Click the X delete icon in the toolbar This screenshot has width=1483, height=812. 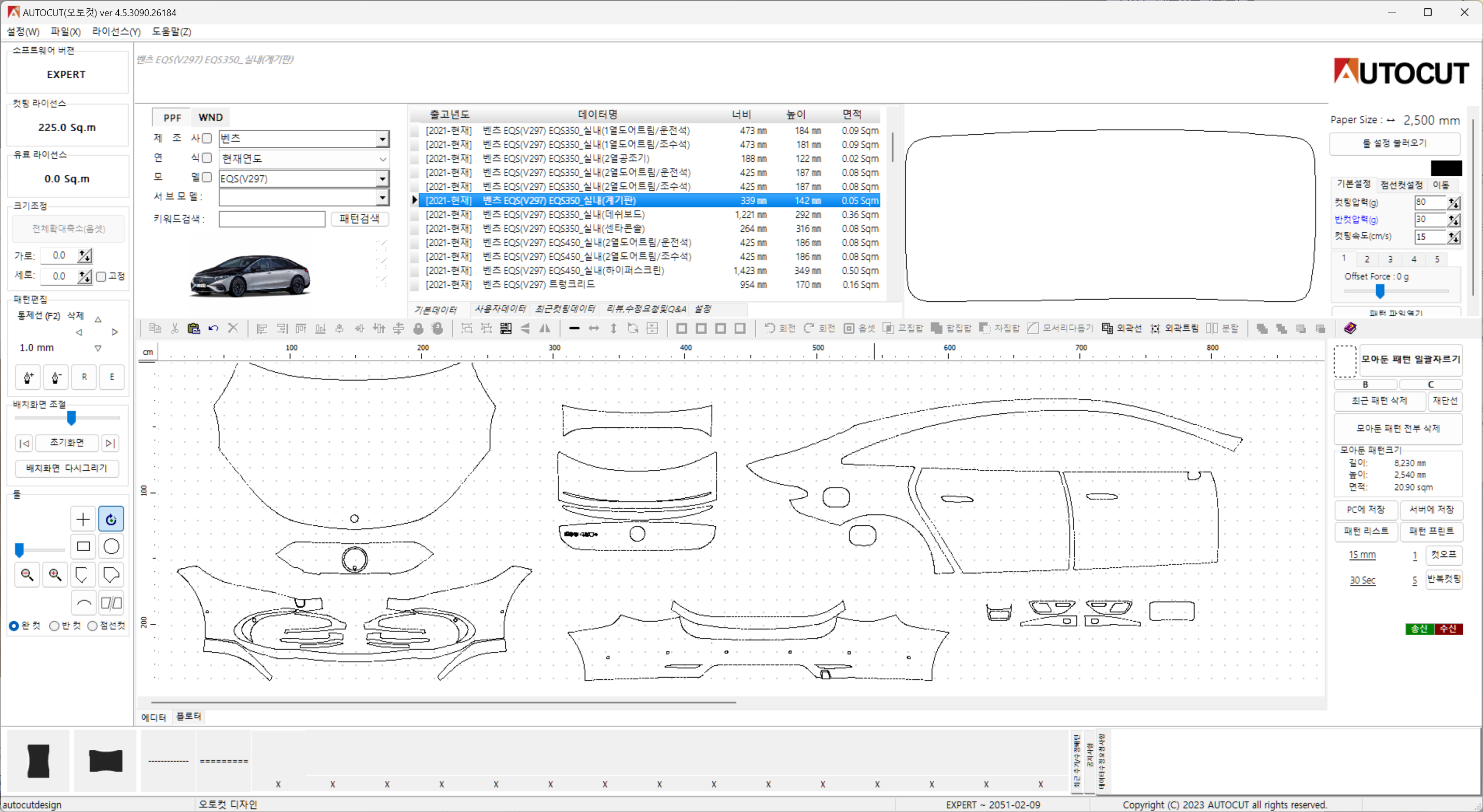coord(233,328)
